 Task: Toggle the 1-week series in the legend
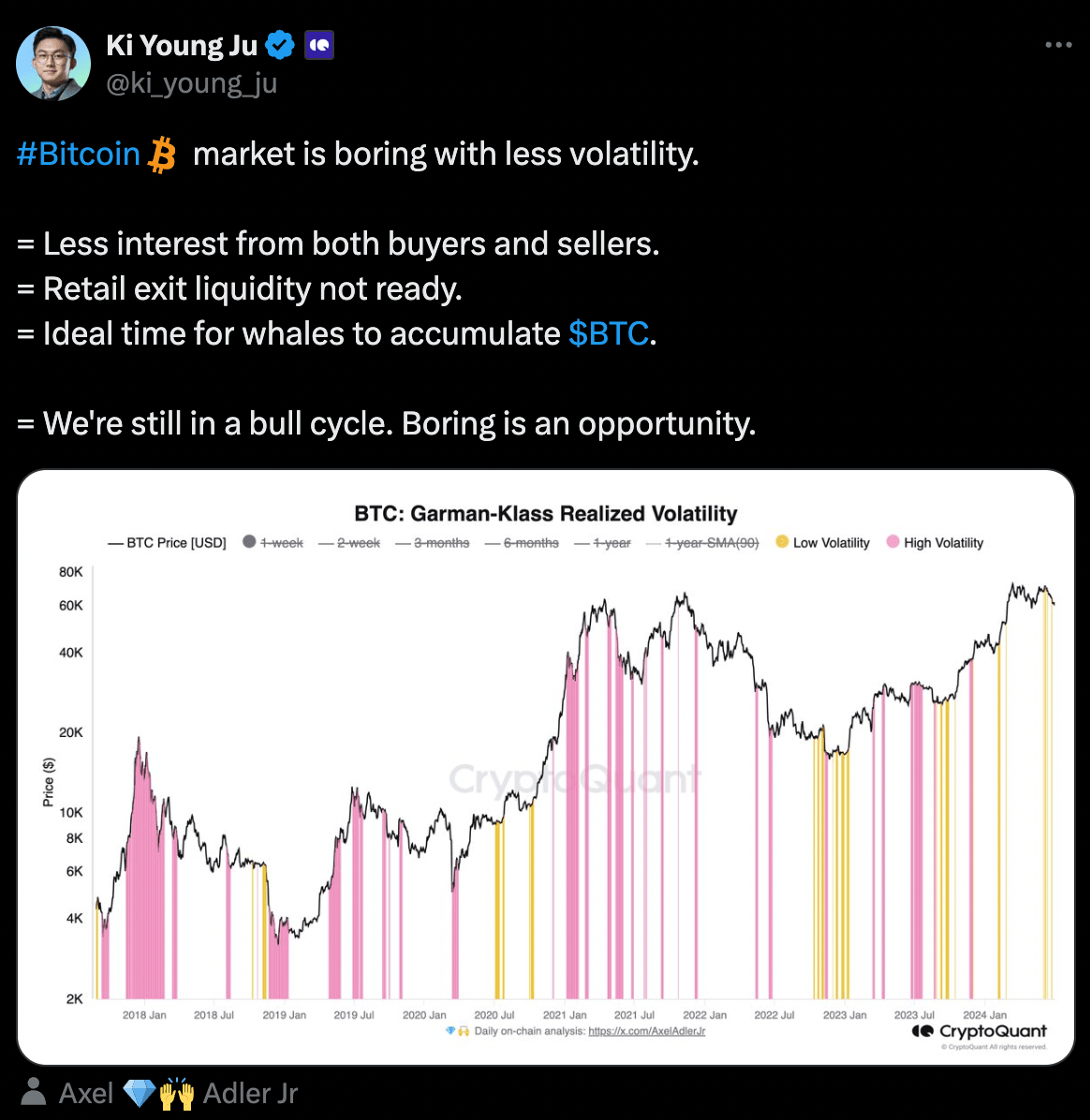pos(278,542)
